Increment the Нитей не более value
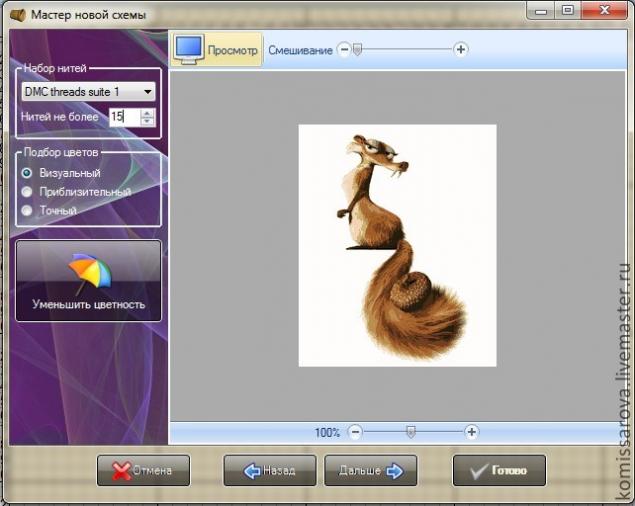 point(147,113)
